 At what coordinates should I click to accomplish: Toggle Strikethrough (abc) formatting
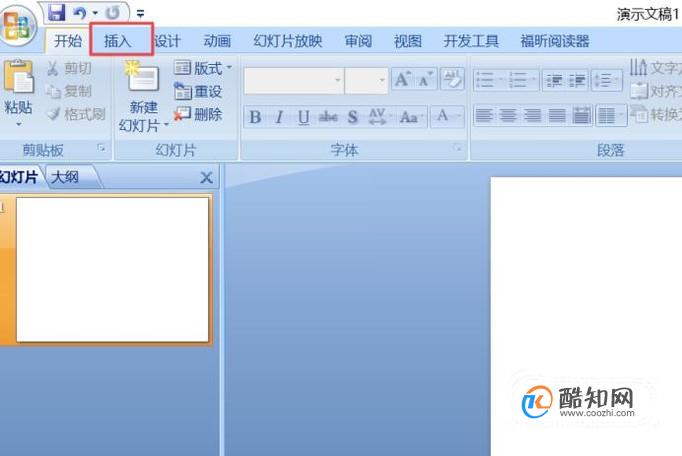pos(328,117)
